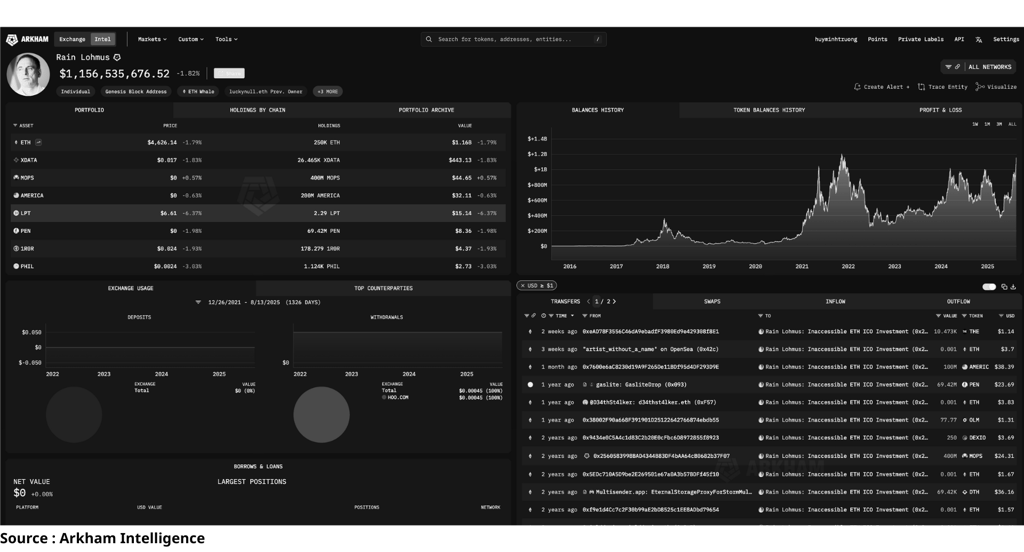Click the ETH Whale tag
1024x552 pixels.
point(198,91)
